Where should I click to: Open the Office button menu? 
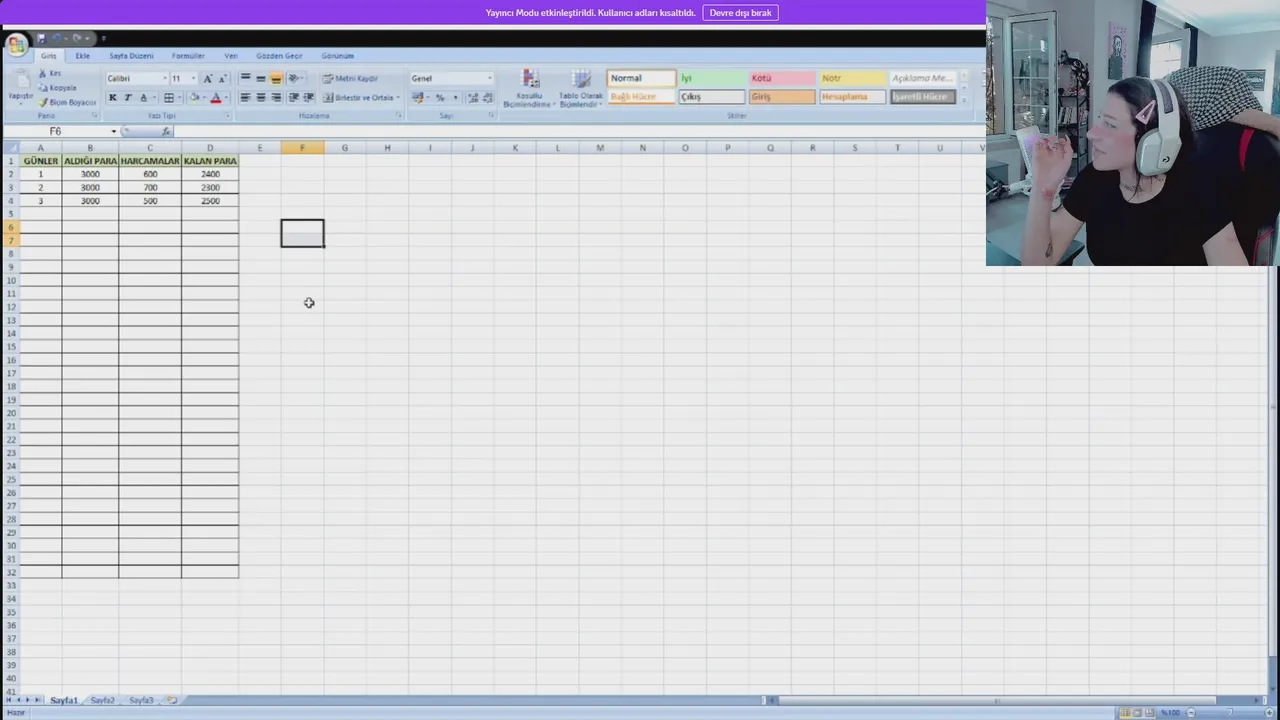point(16,45)
